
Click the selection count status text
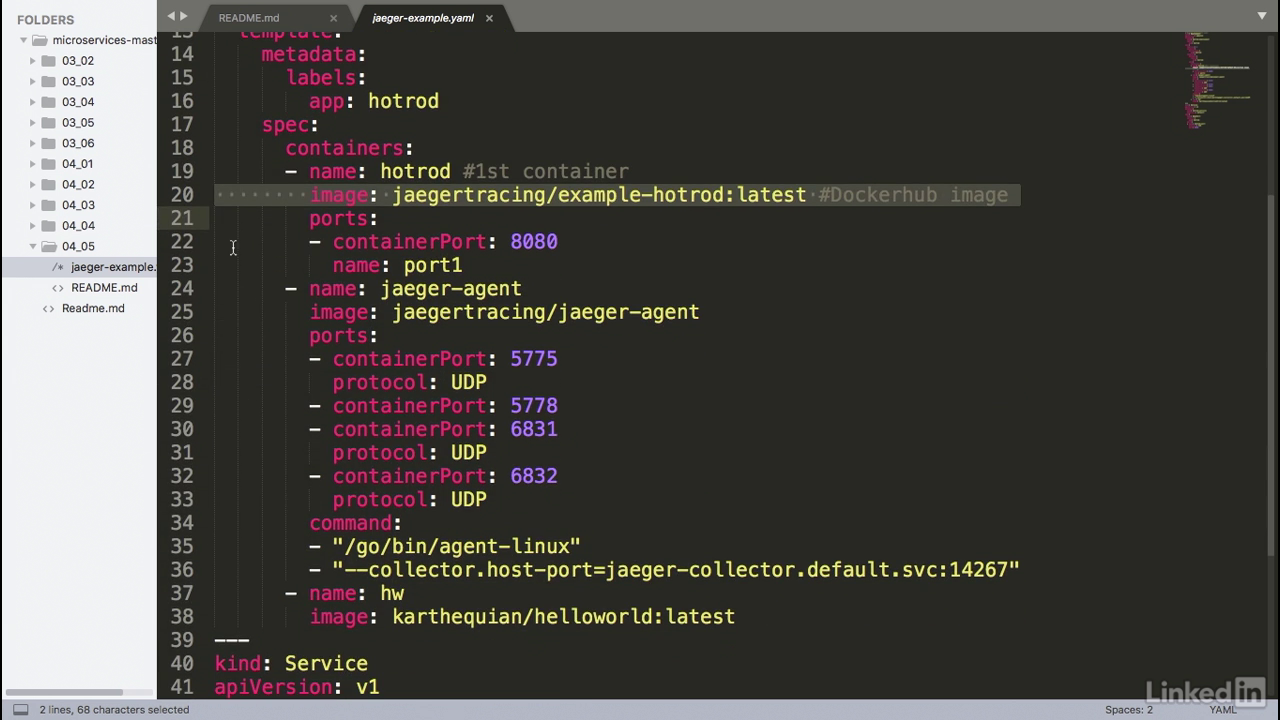114,710
